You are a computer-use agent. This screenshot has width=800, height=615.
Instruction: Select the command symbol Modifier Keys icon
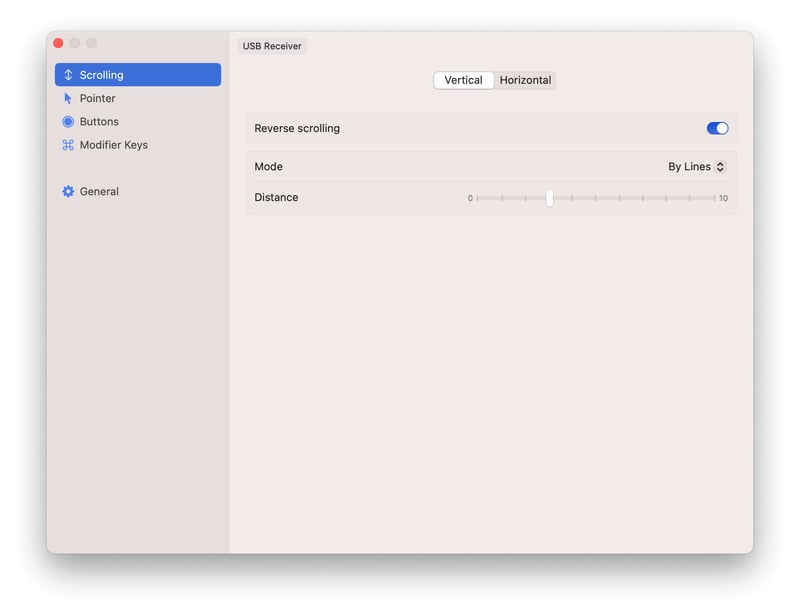[x=68, y=144]
